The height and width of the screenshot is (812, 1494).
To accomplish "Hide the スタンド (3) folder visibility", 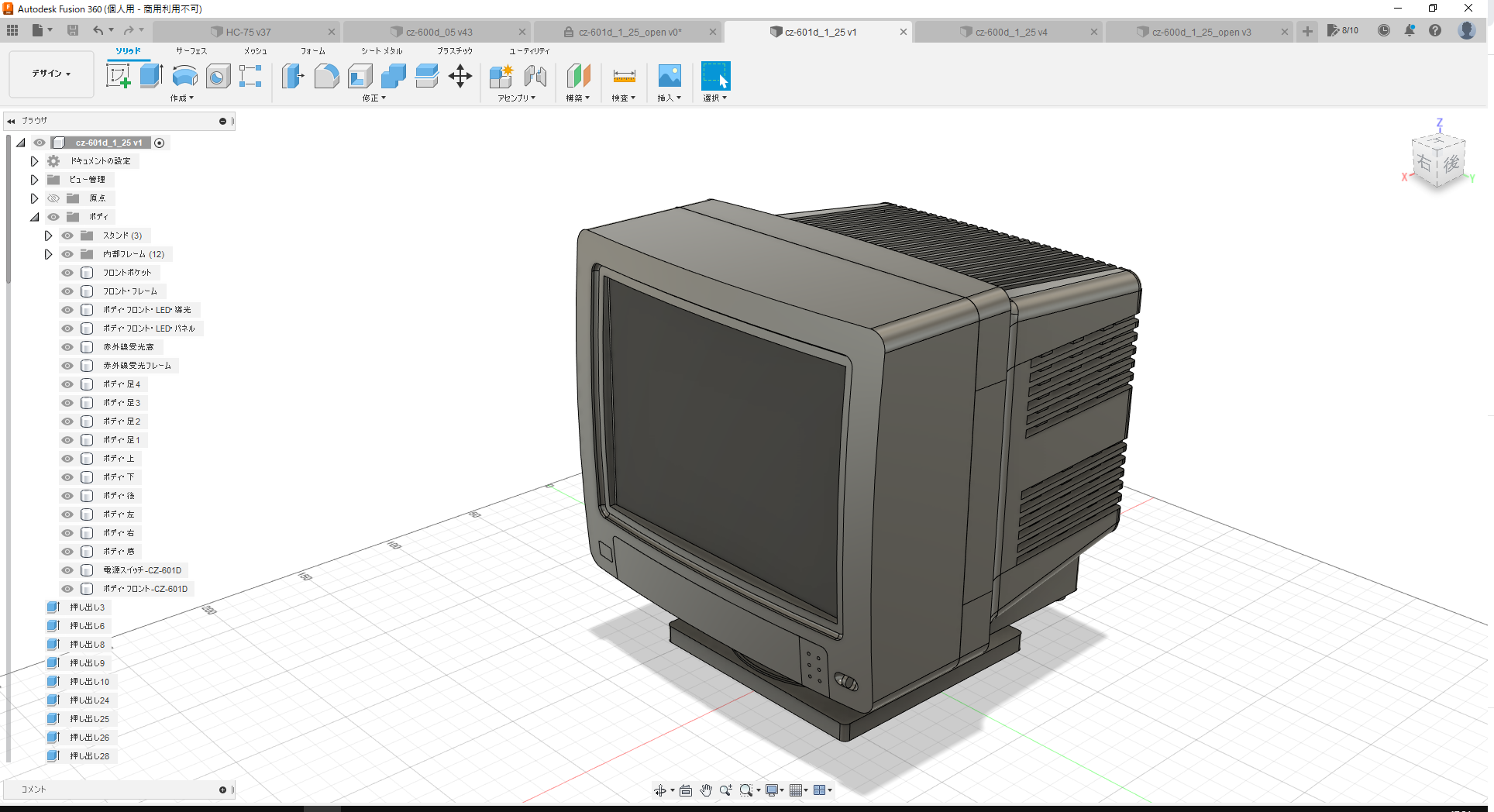I will click(x=67, y=236).
